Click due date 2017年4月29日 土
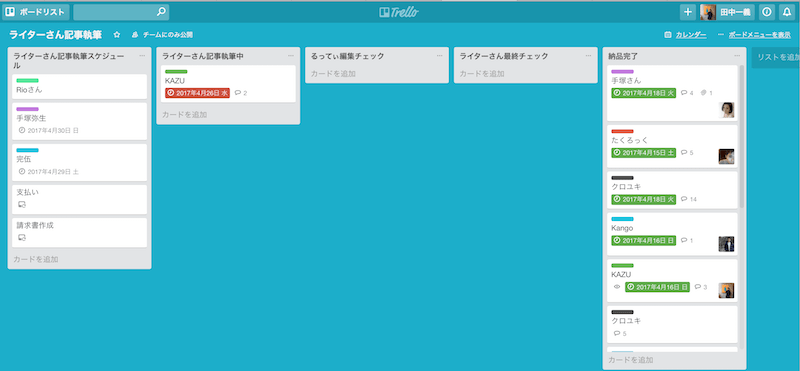The width and height of the screenshot is (800, 371). (48, 171)
